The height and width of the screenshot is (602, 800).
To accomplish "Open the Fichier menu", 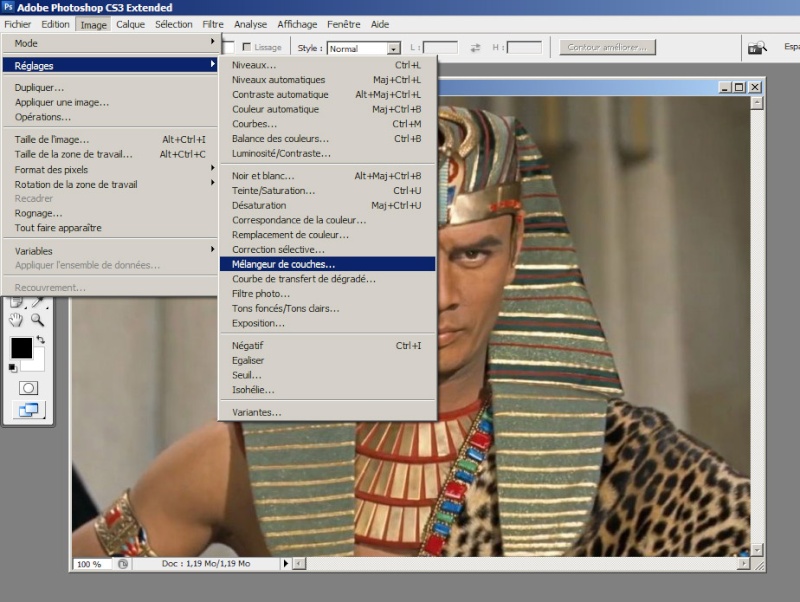I will pos(18,24).
